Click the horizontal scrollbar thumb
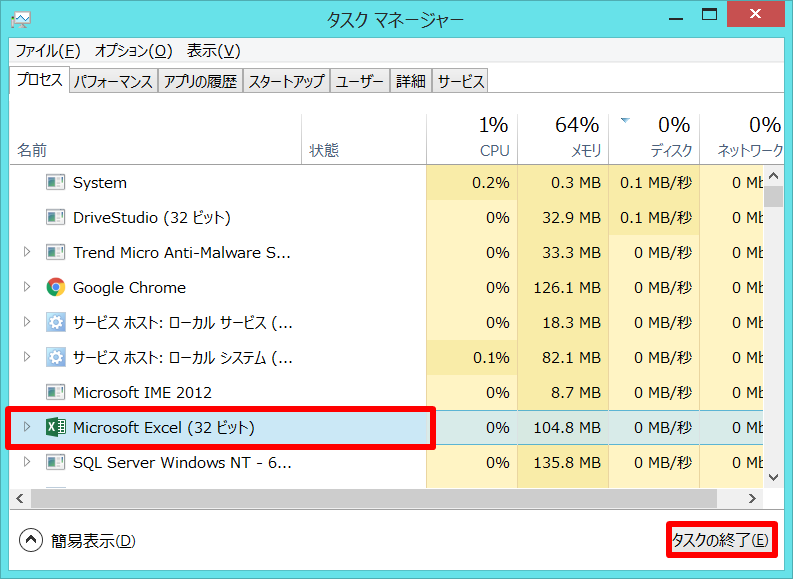 pyautogui.click(x=374, y=499)
